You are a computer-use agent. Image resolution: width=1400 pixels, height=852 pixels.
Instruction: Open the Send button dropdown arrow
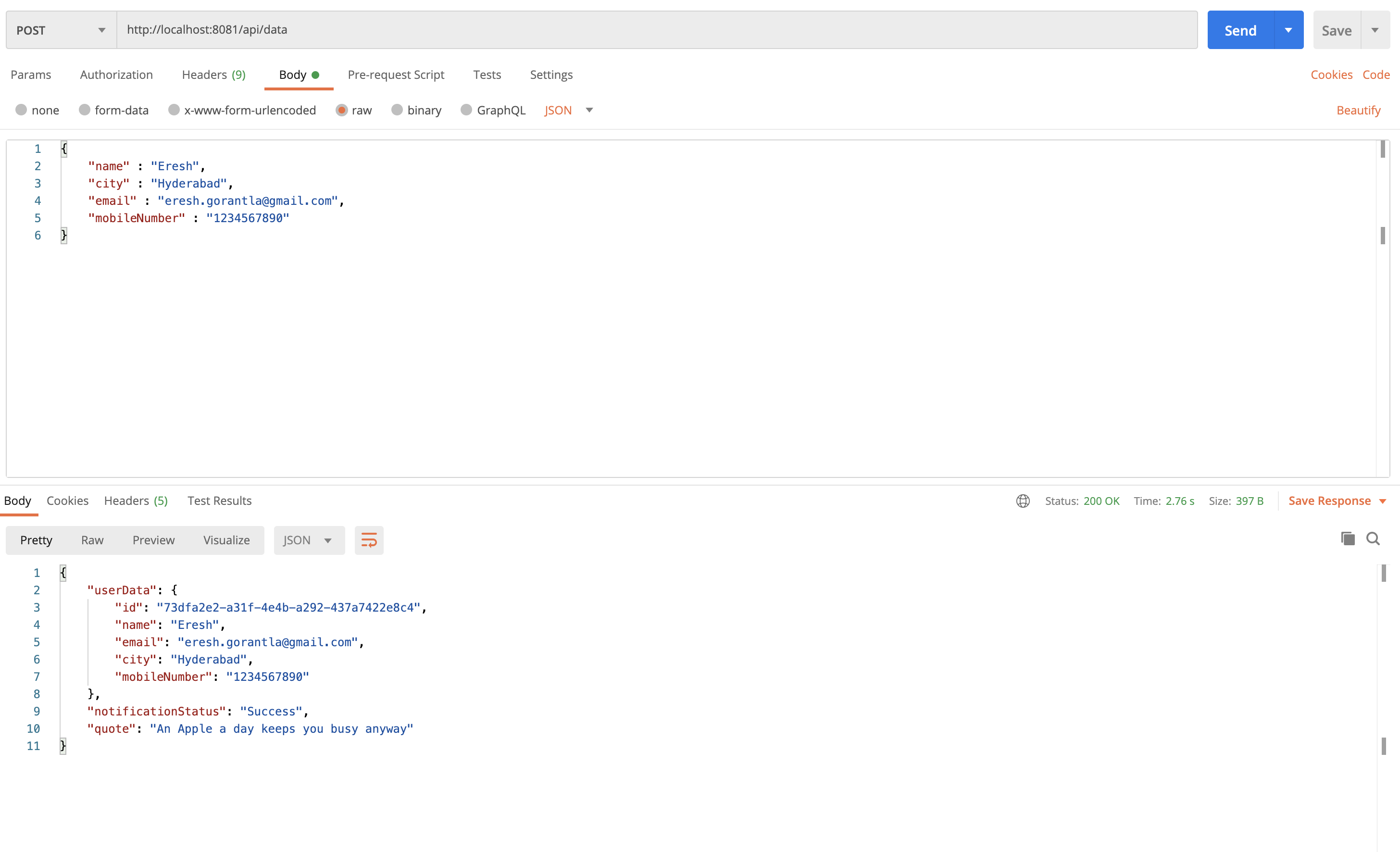1288,30
